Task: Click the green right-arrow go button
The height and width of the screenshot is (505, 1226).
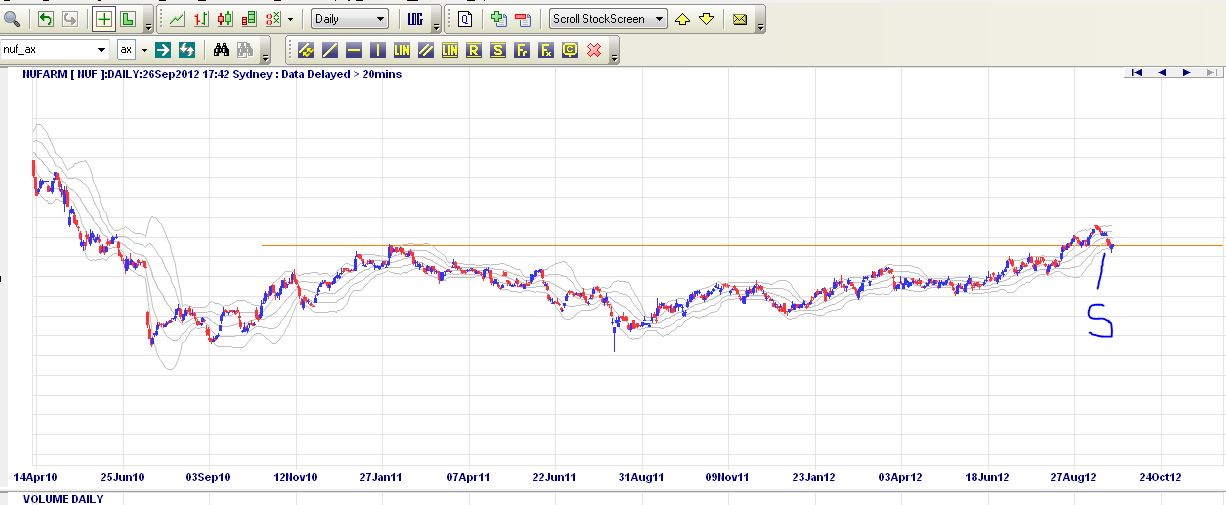Action: (163, 49)
